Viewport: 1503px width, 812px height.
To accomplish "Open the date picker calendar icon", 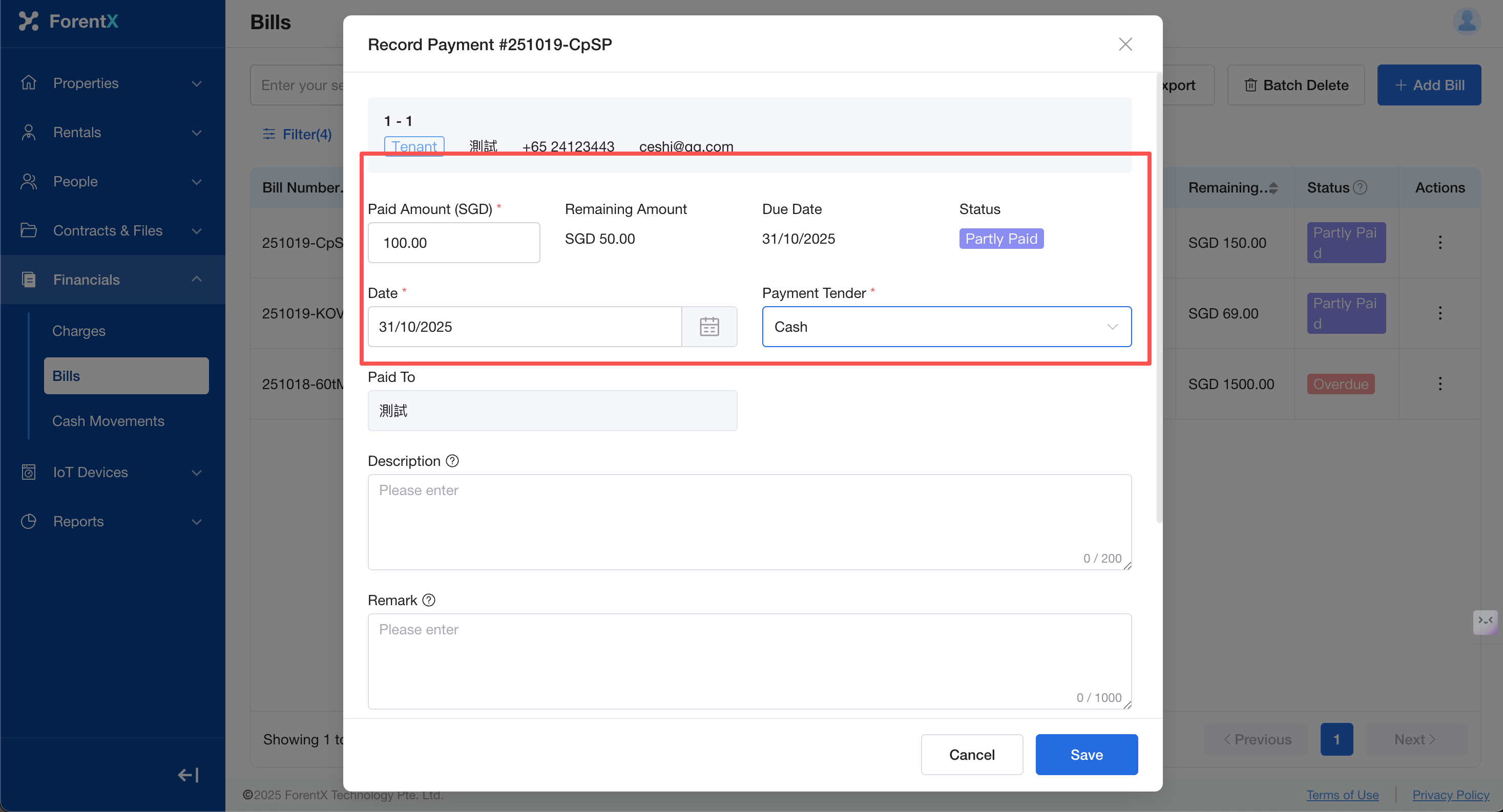I will [x=709, y=327].
